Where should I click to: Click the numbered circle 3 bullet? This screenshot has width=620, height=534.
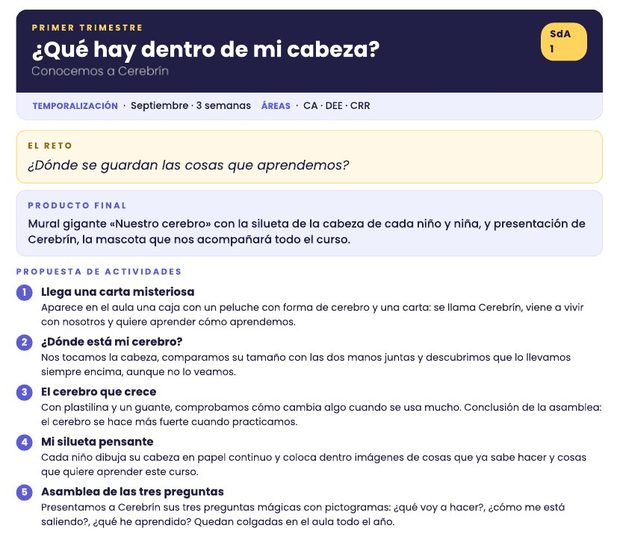tap(24, 392)
